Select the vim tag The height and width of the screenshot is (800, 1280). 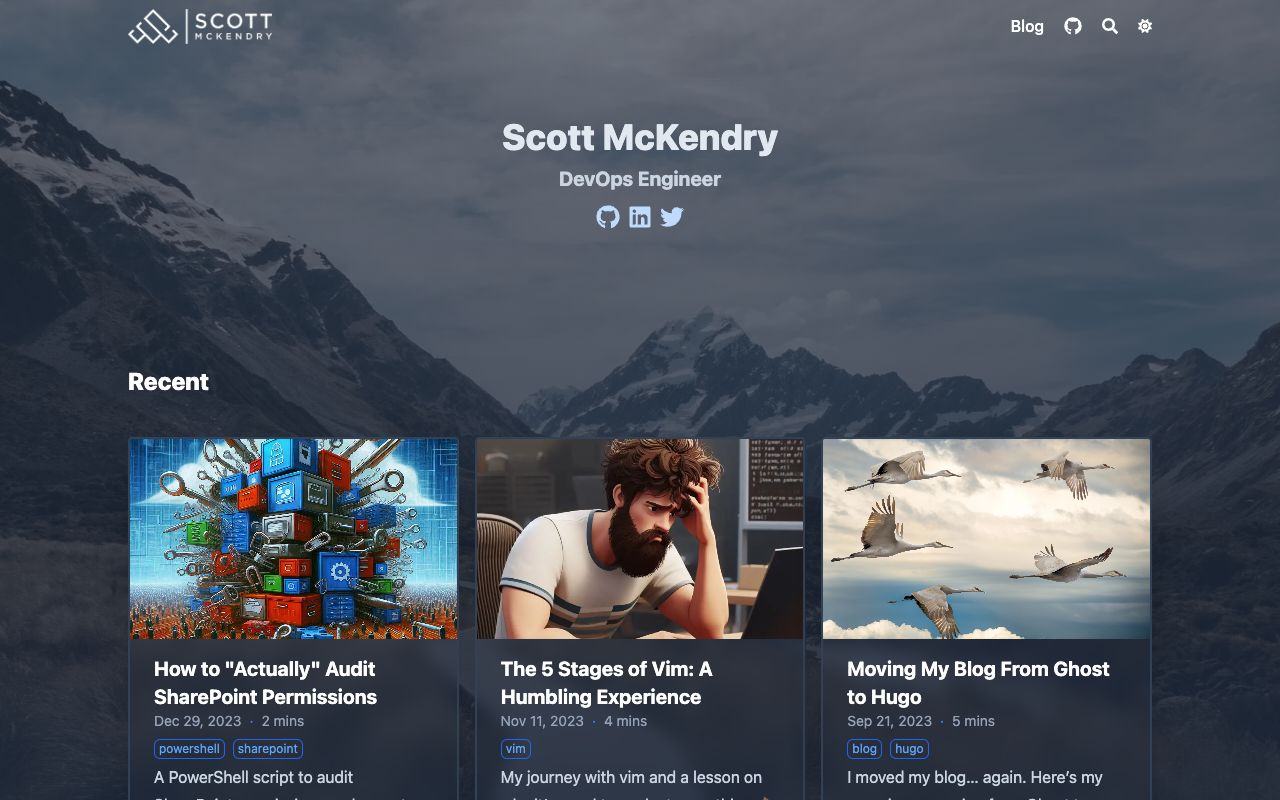516,749
